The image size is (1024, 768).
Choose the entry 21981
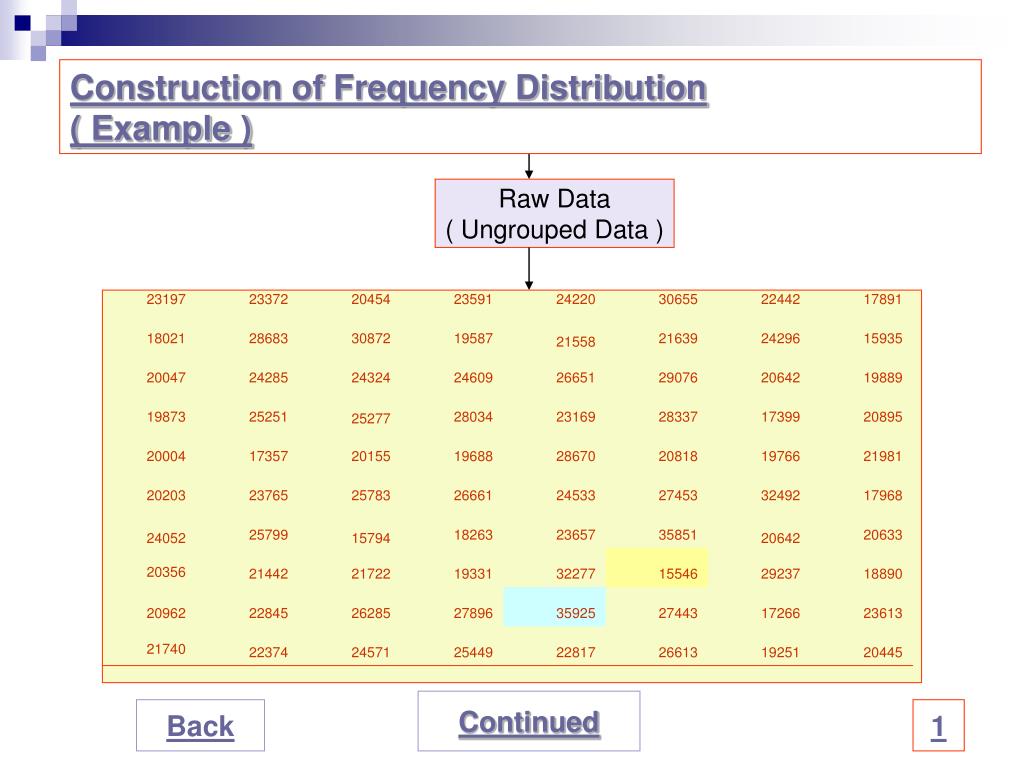tap(882, 456)
